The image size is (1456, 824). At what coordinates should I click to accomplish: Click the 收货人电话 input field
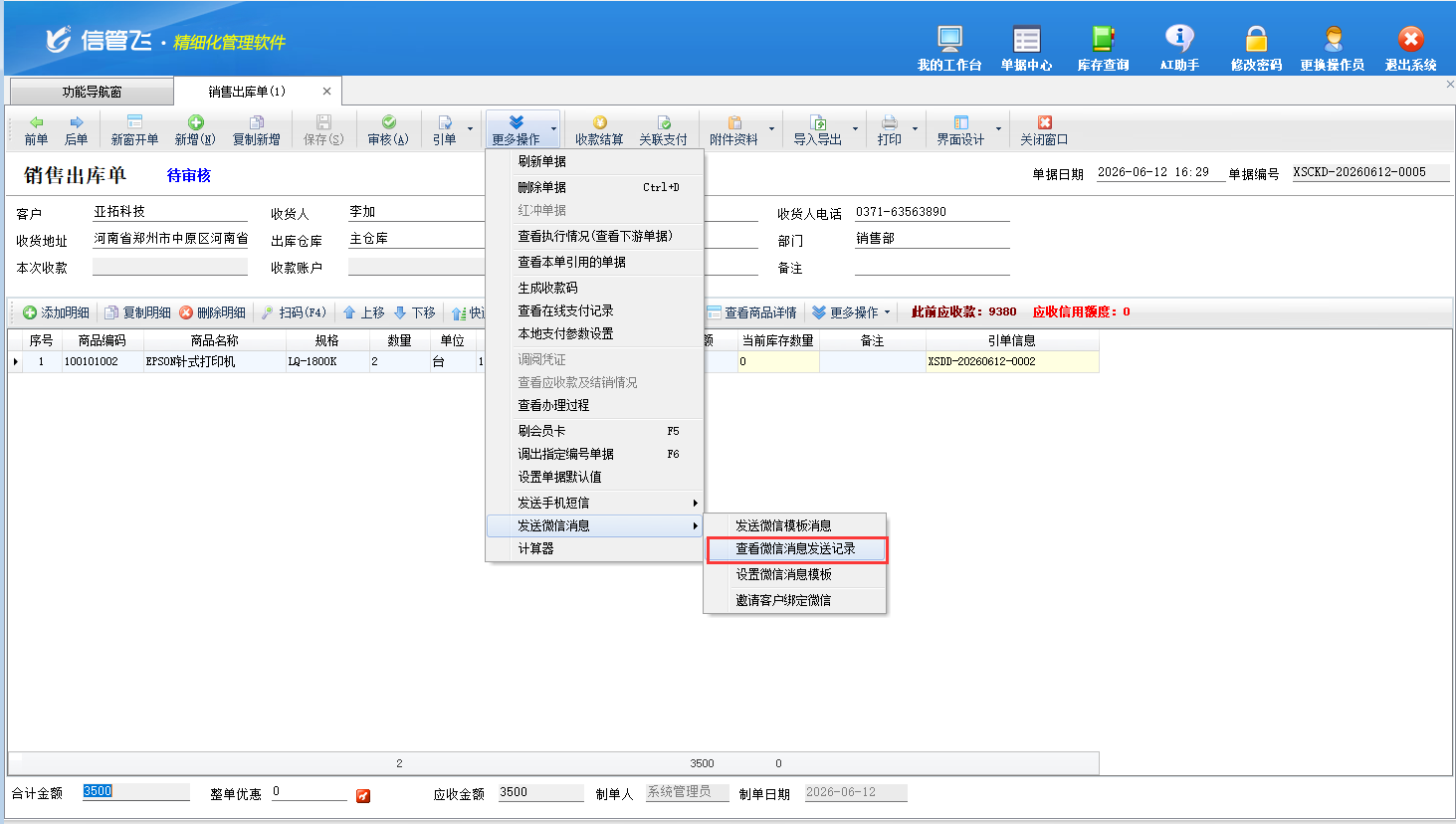click(x=932, y=212)
